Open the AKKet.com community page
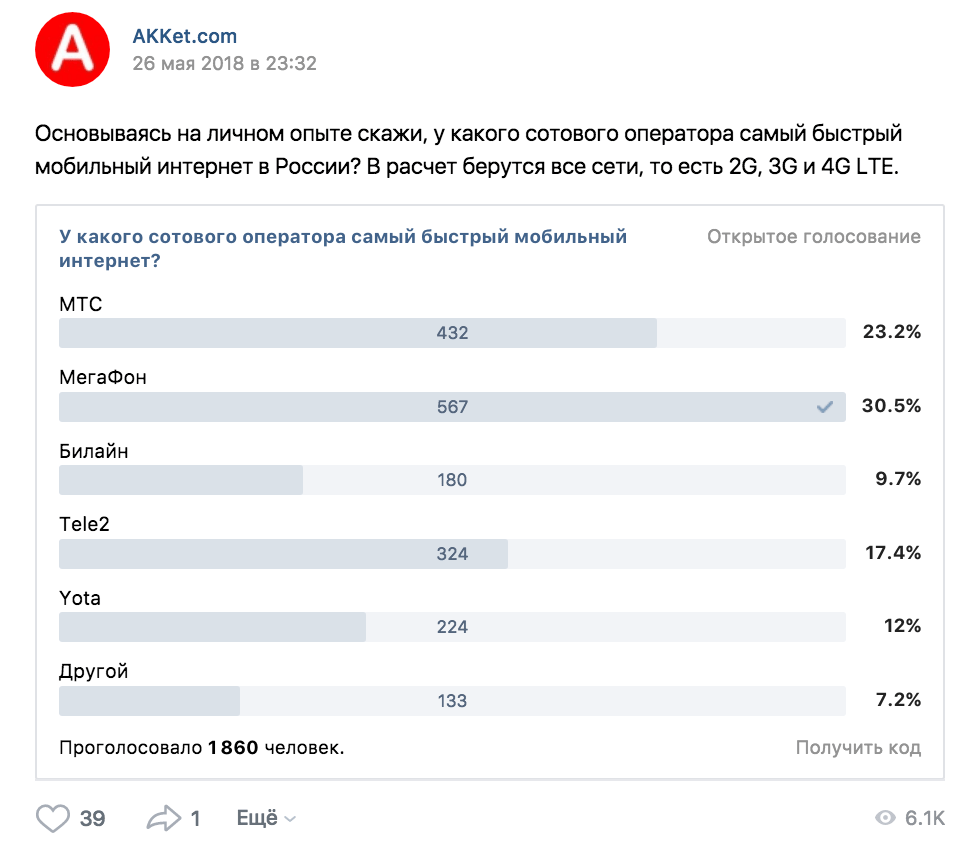977x848 pixels. click(186, 36)
